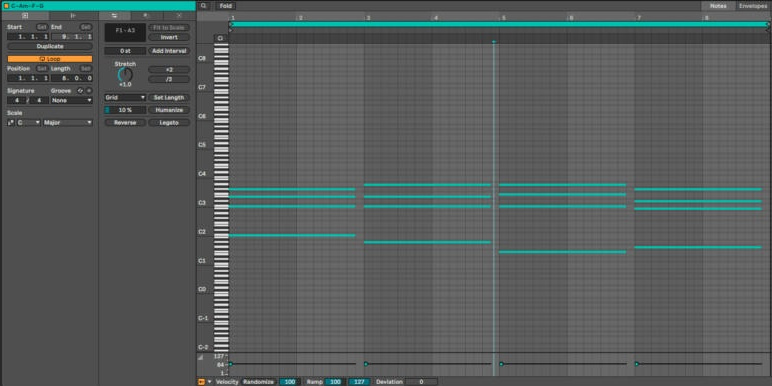Click the C3 key label
Image resolution: width=772 pixels, height=386 pixels.
click(x=202, y=203)
